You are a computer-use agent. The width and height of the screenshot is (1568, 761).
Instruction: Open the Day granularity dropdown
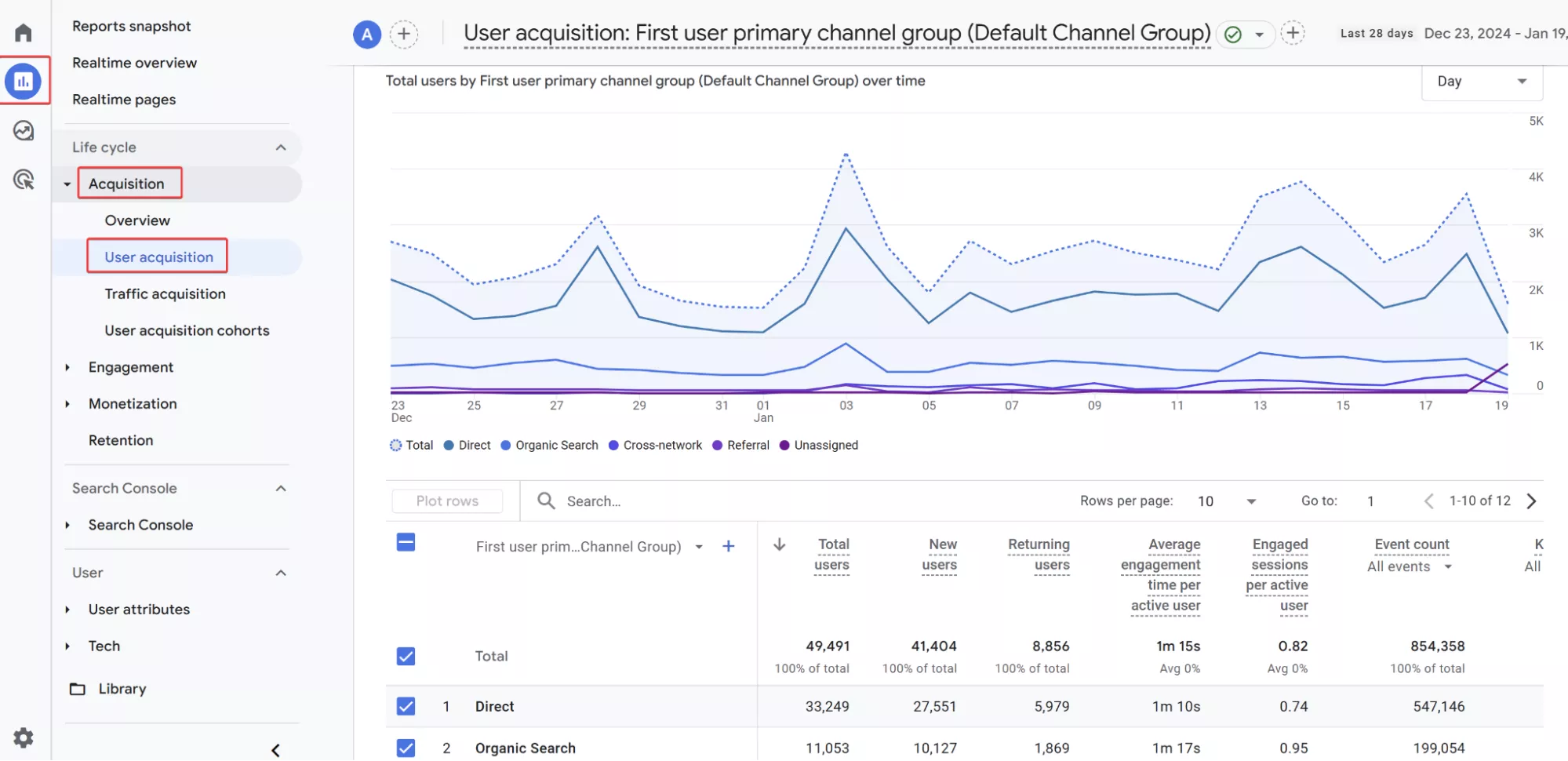pyautogui.click(x=1482, y=82)
